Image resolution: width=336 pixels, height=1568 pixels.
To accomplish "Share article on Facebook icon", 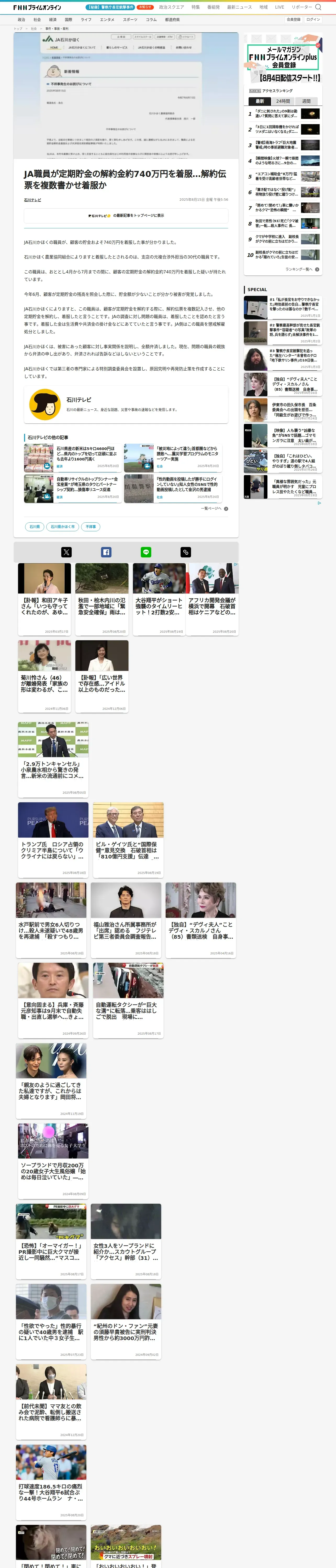I will click(106, 552).
